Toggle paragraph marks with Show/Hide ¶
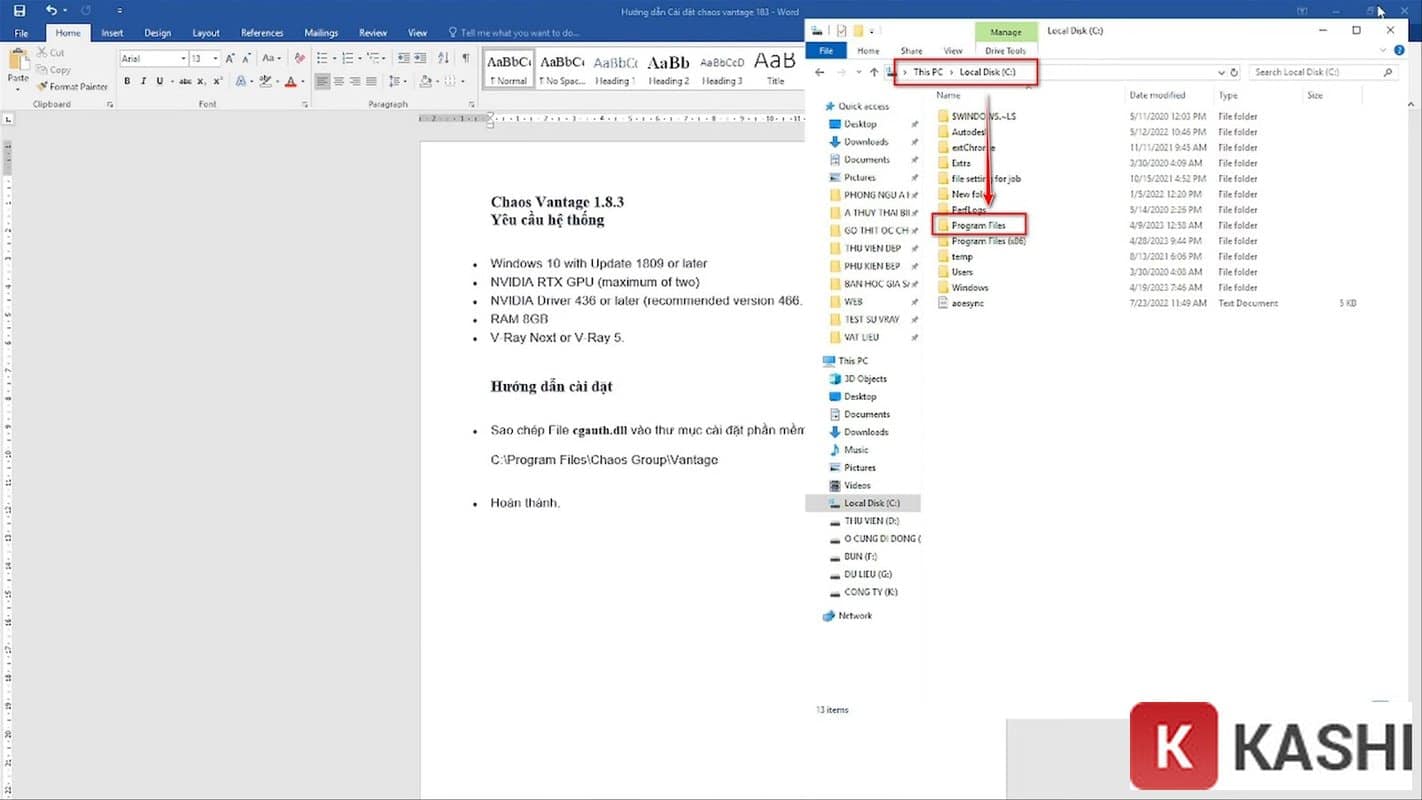 (x=465, y=59)
